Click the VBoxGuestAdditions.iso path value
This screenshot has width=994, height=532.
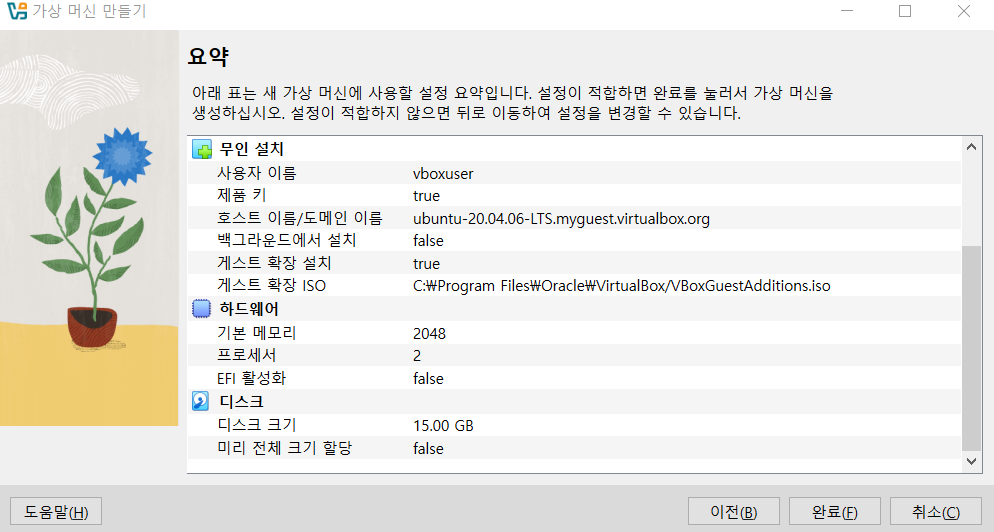(x=621, y=286)
